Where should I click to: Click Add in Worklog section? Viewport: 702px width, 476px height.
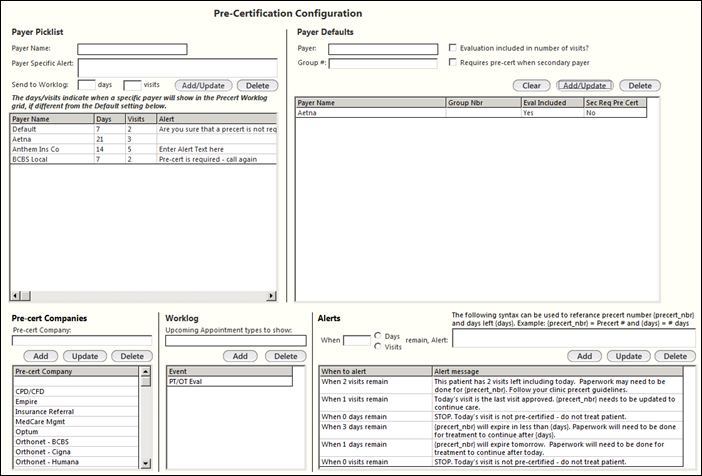(240, 356)
